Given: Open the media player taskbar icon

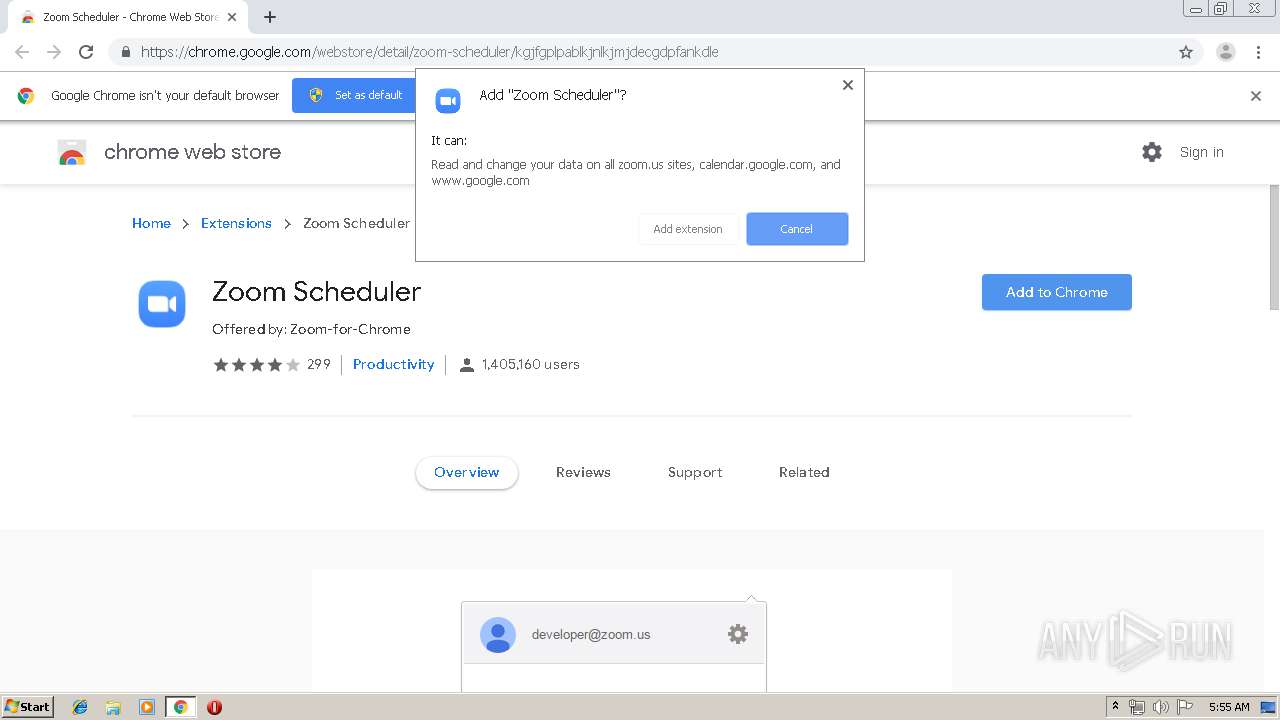Looking at the screenshot, I should click(147, 707).
